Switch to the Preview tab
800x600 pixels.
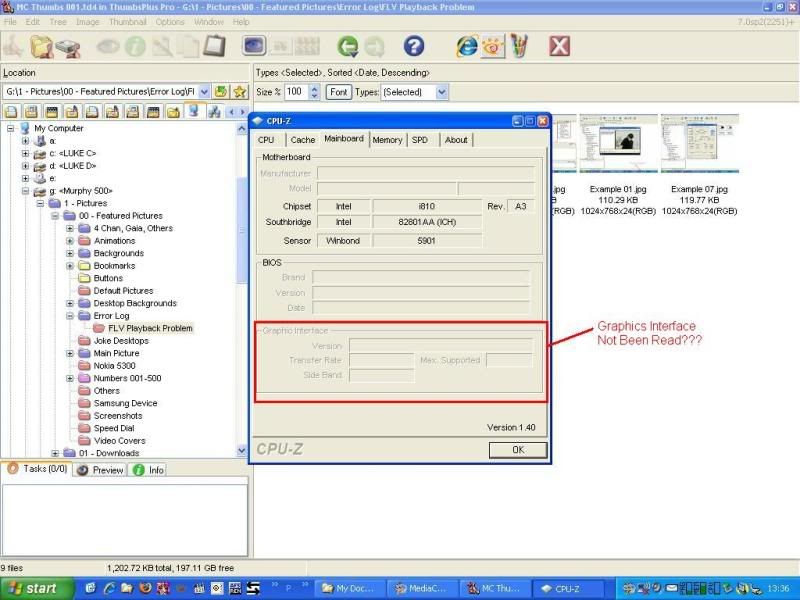pyautogui.click(x=100, y=470)
